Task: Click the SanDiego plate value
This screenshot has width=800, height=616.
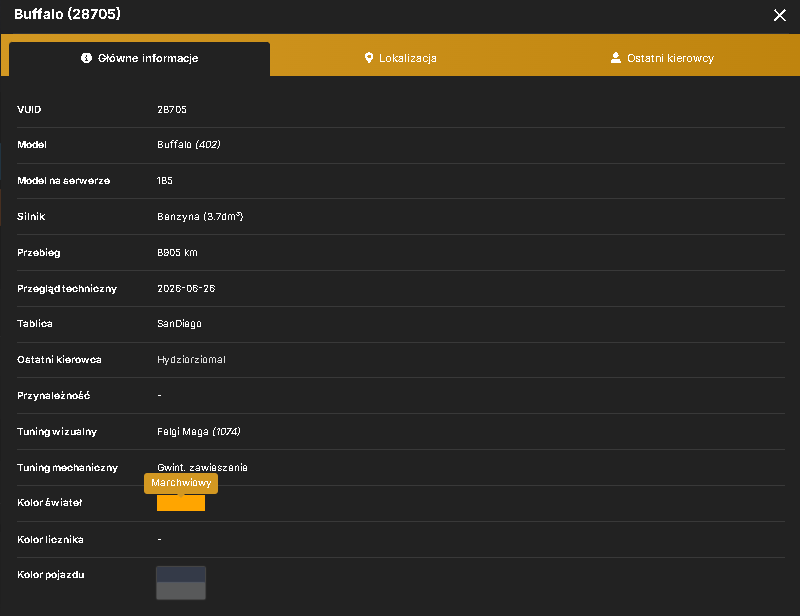Action: point(179,324)
